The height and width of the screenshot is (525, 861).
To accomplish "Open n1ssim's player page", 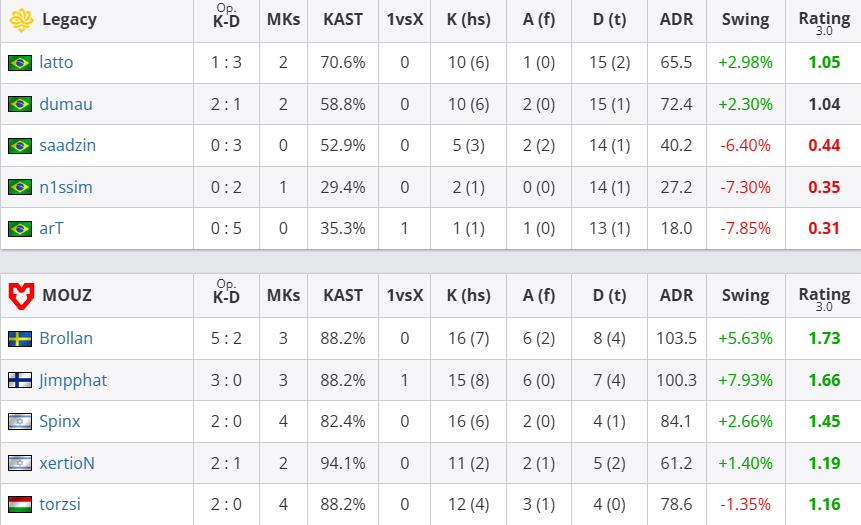I will [66, 187].
